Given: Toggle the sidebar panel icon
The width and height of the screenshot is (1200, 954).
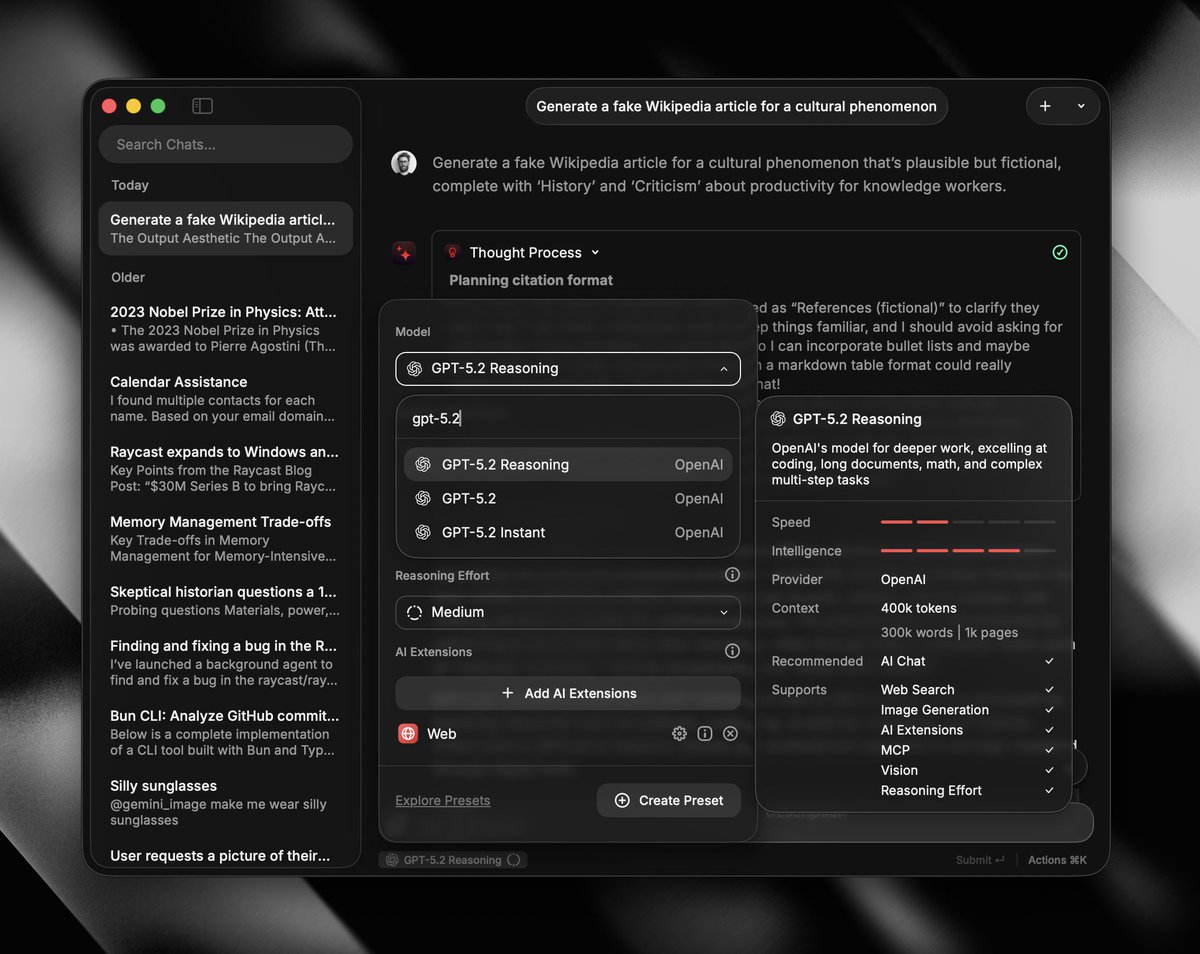Looking at the screenshot, I should pyautogui.click(x=202, y=106).
